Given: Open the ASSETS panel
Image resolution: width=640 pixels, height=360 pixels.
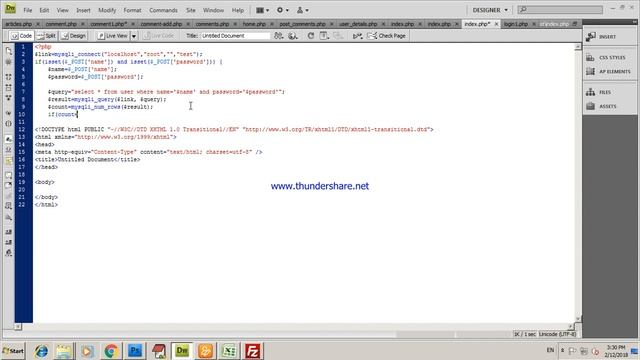Looking at the screenshot, I should (x=607, y=106).
